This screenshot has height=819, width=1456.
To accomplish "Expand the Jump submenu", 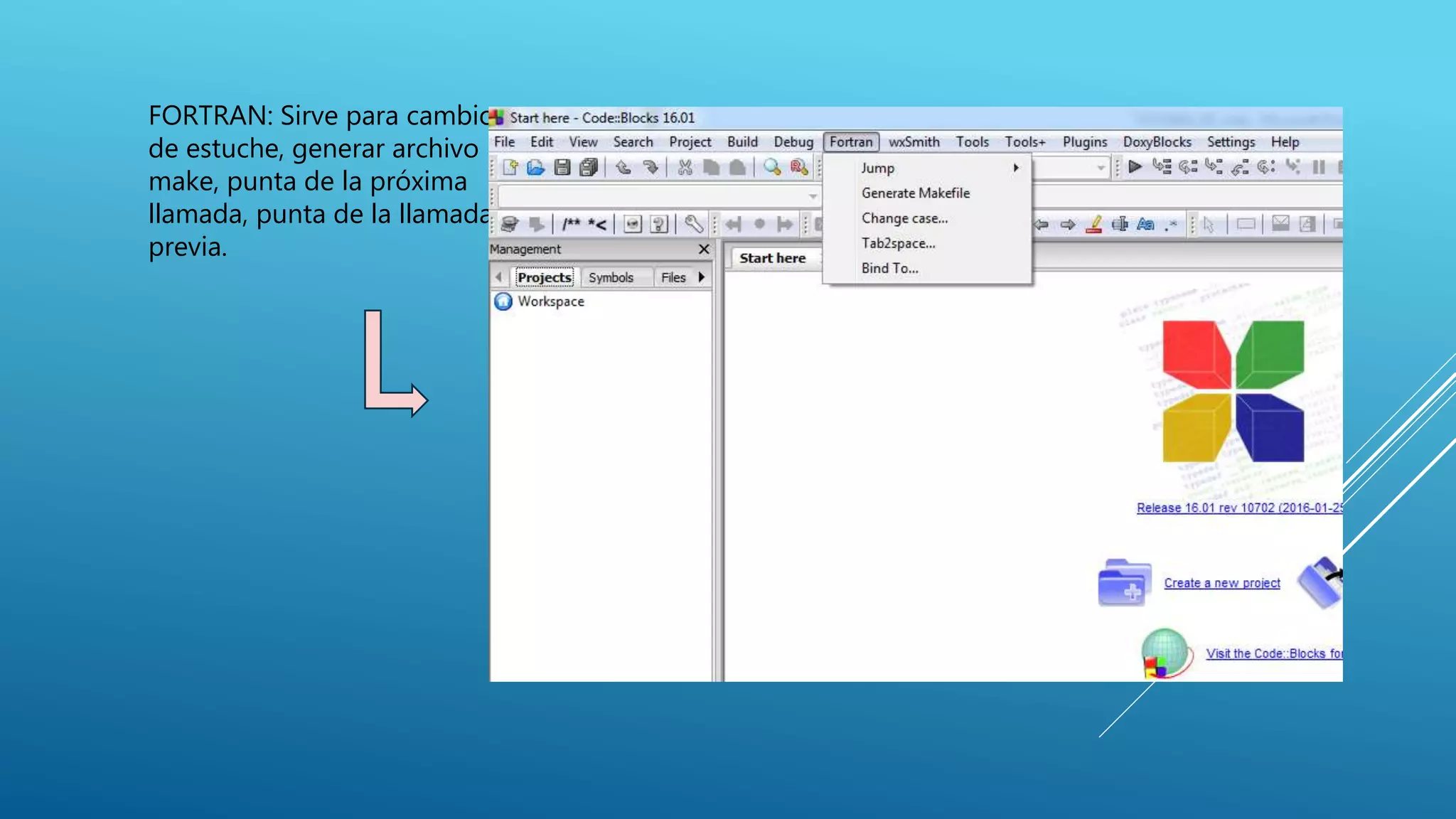I will coord(927,168).
